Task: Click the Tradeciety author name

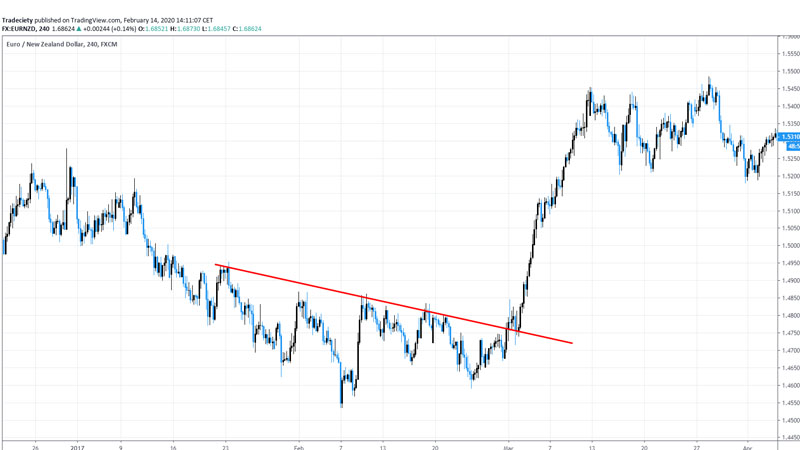Action: coord(17,20)
